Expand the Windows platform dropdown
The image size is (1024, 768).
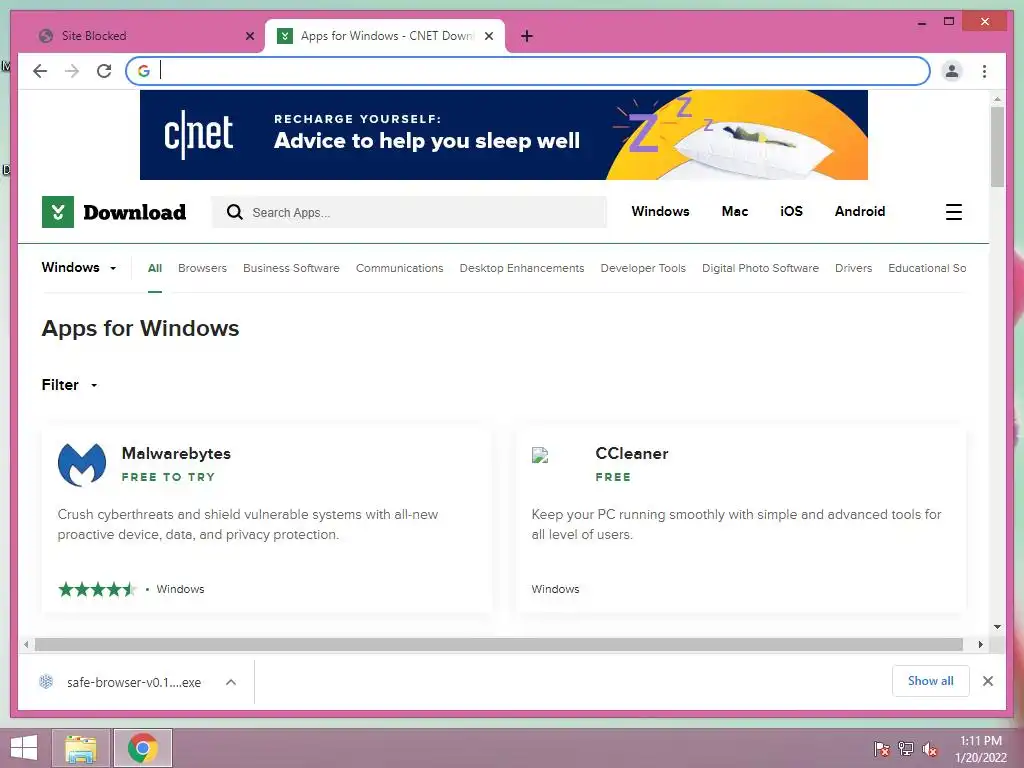[x=79, y=268]
